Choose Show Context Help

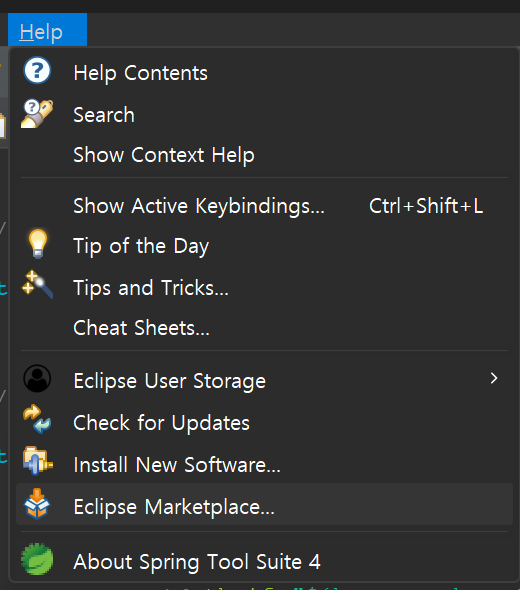[164, 155]
